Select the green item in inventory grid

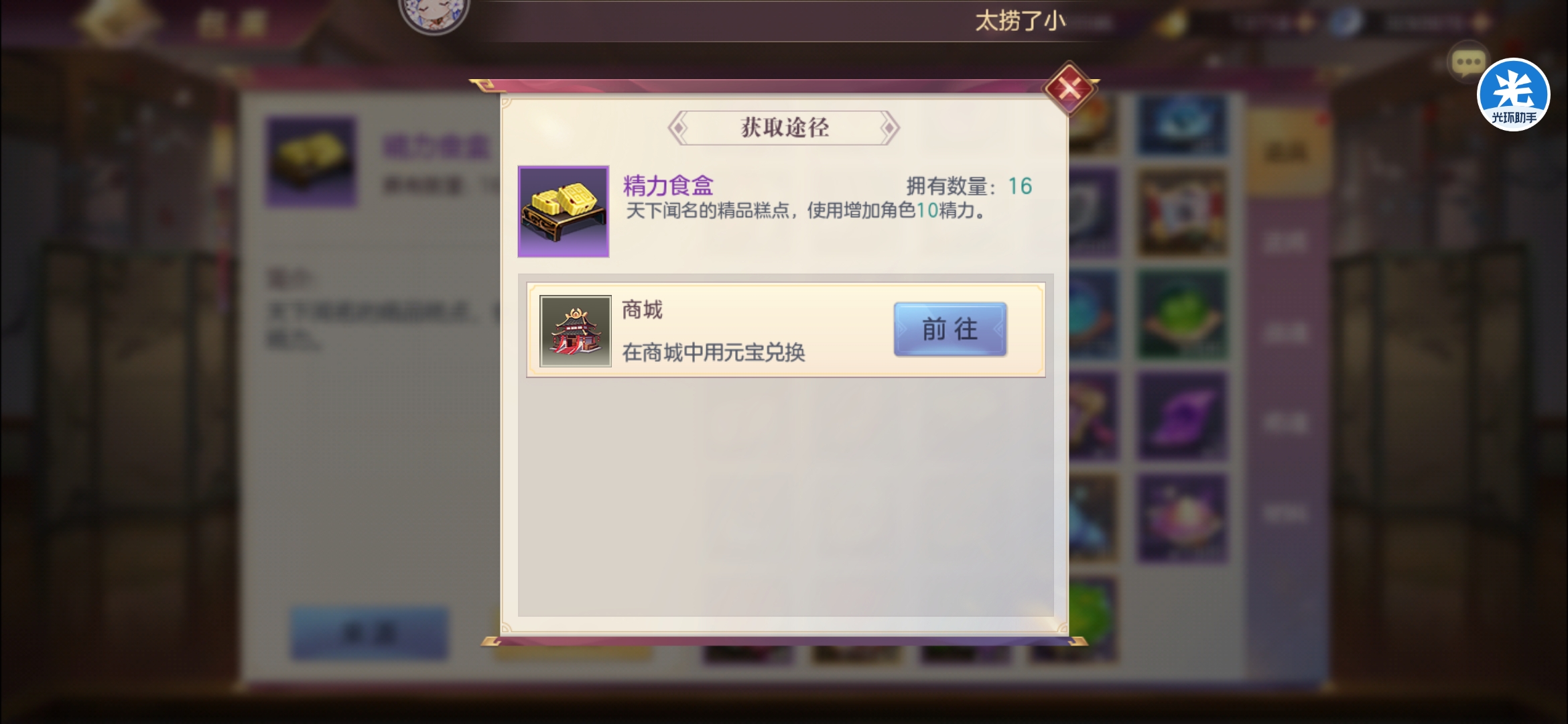(x=1183, y=314)
